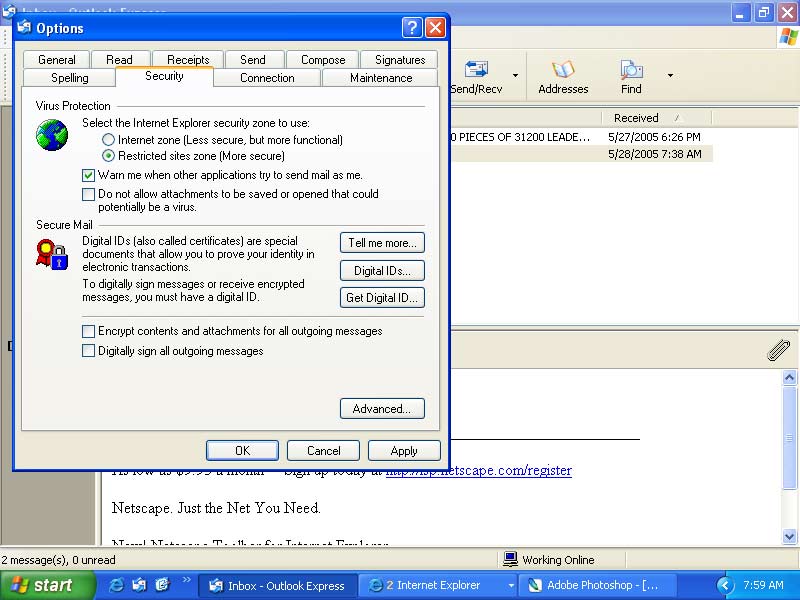Select Internet zone radio button
Image resolution: width=800 pixels, height=600 pixels.
pos(108,139)
